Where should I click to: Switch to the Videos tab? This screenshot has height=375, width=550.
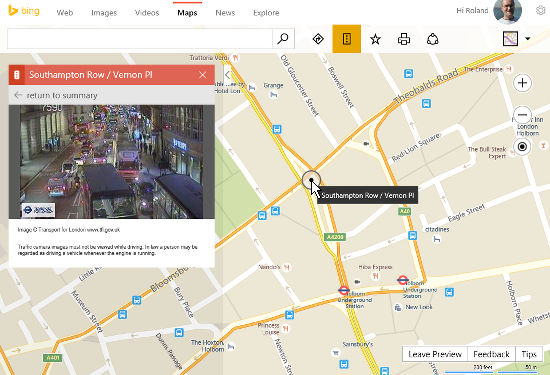(147, 13)
